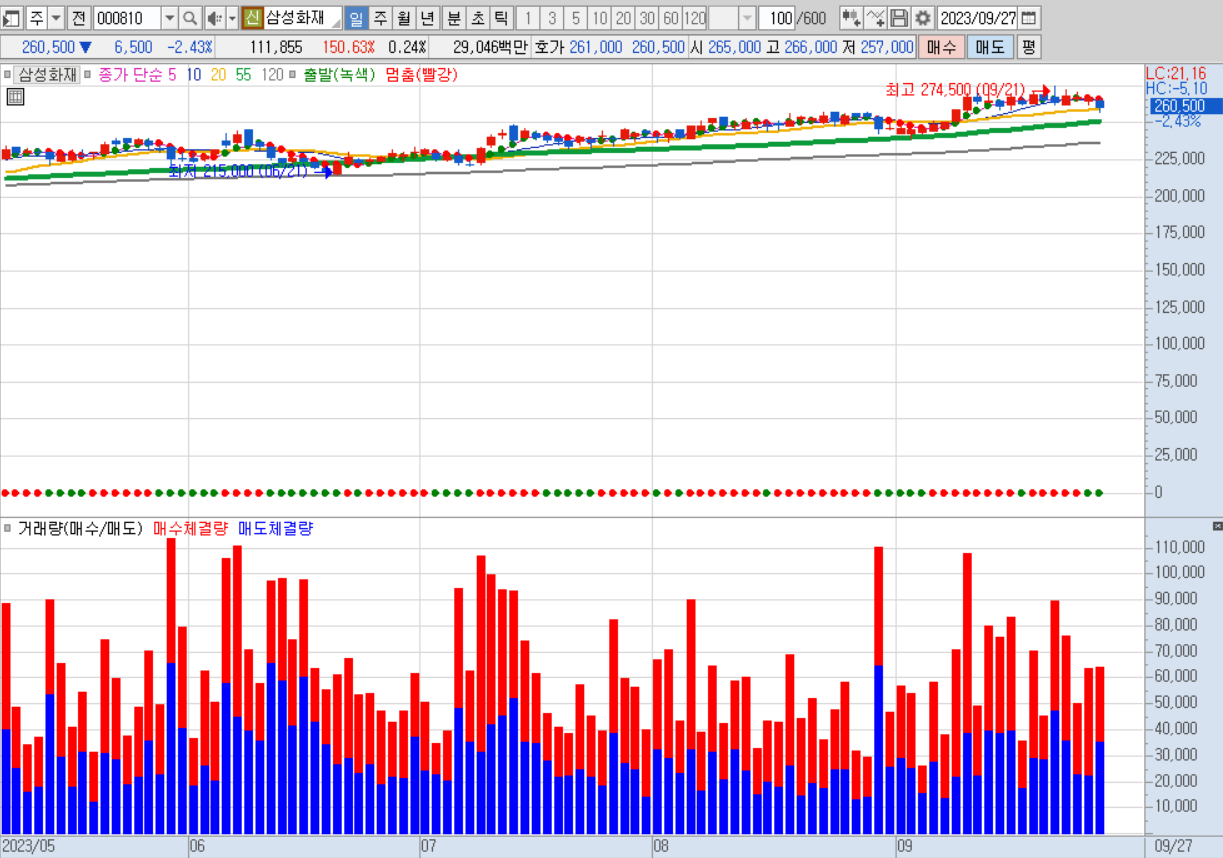Open chart settings with the gear icon
This screenshot has height=858, width=1223.
click(923, 18)
